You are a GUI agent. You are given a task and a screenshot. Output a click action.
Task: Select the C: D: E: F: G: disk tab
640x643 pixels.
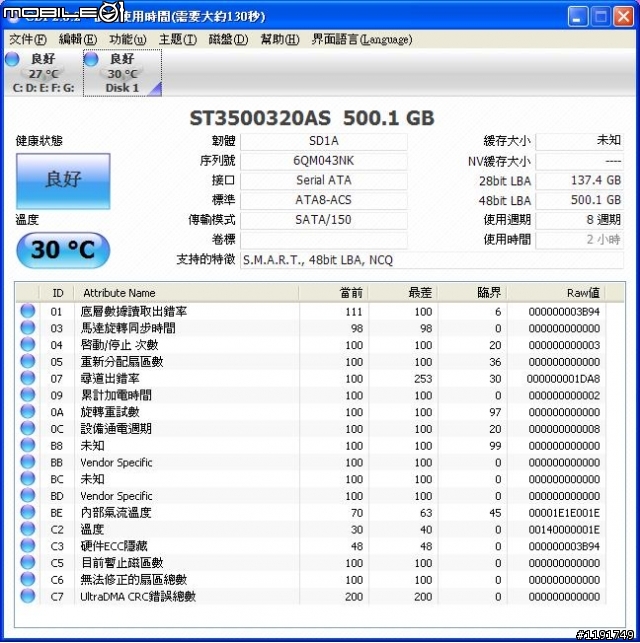click(43, 73)
